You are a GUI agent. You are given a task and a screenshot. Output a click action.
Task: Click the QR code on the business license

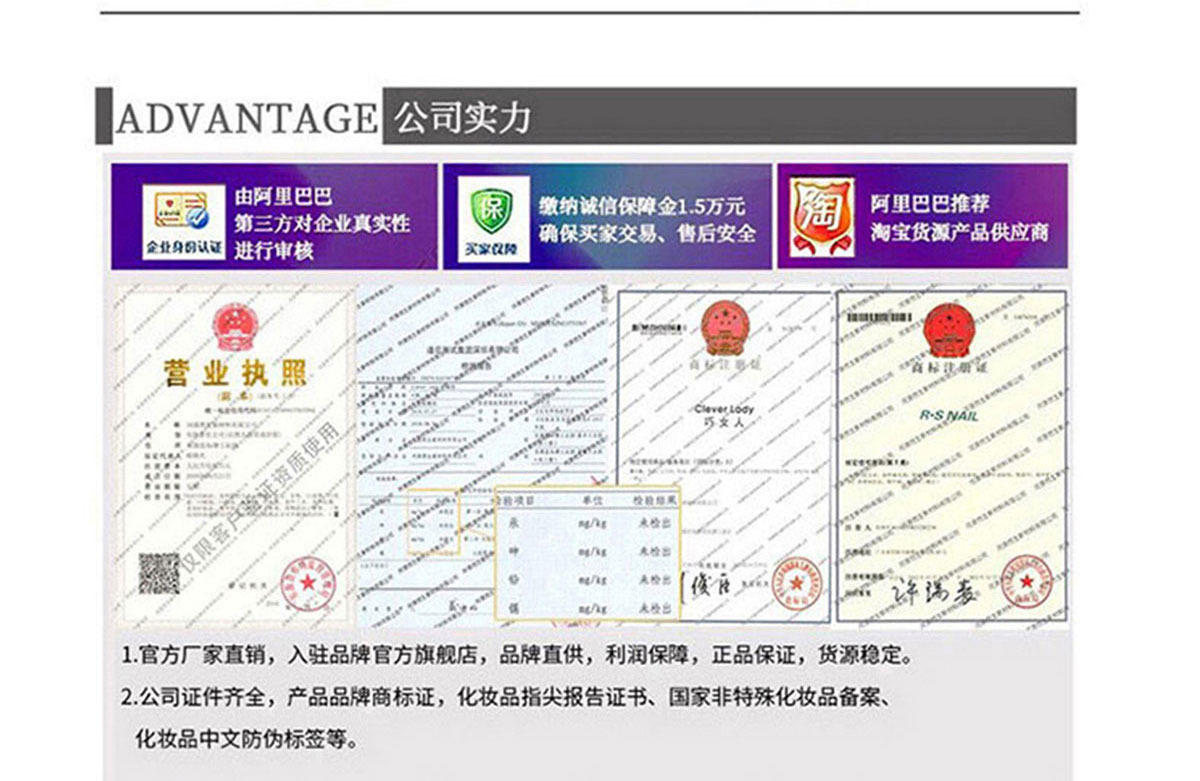(x=159, y=573)
